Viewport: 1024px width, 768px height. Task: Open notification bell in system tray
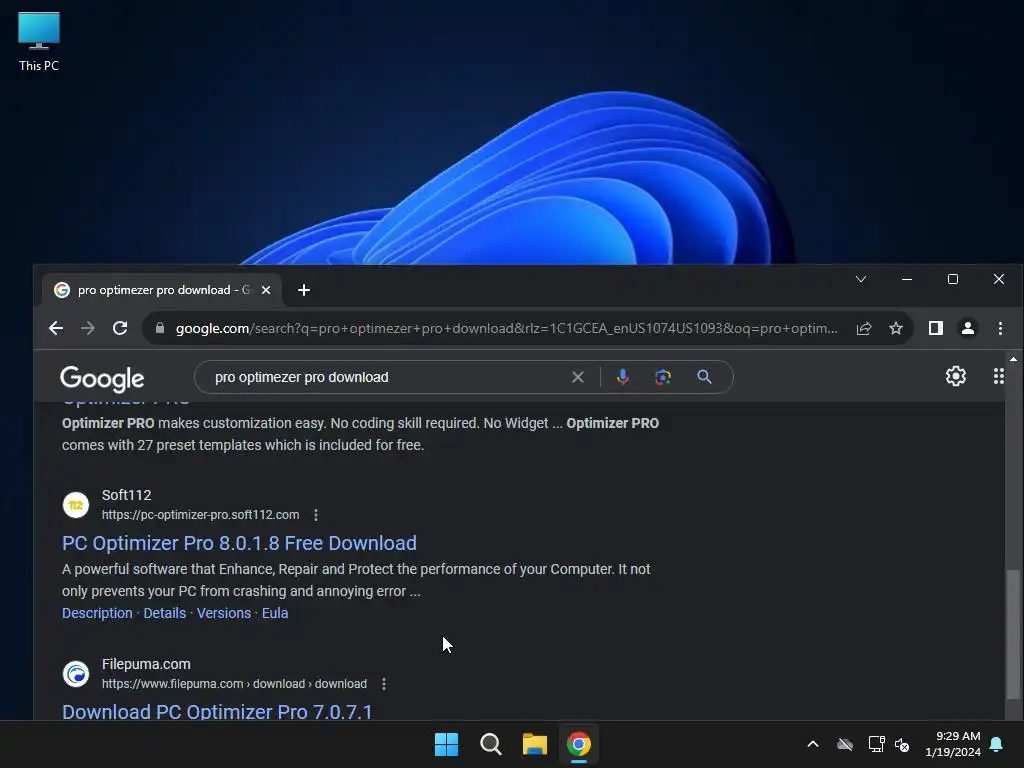click(997, 744)
